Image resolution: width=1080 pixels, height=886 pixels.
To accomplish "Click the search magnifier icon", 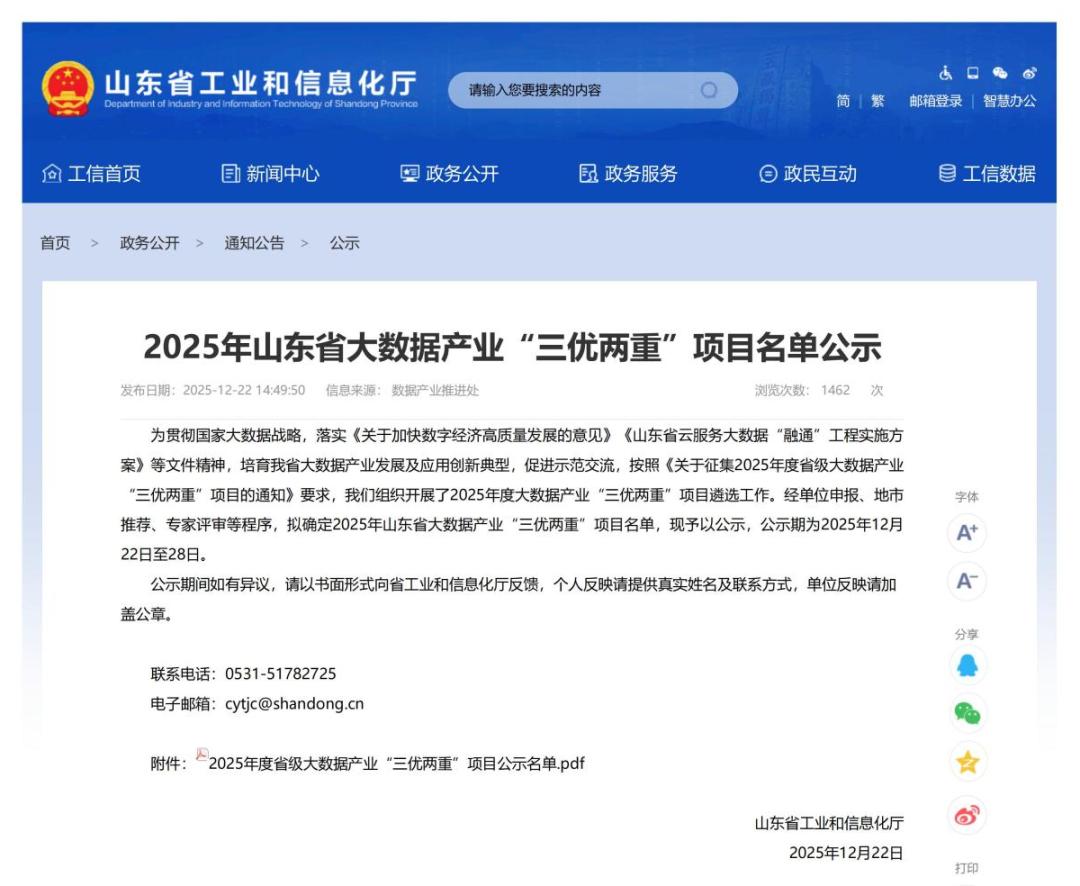I will (709, 91).
